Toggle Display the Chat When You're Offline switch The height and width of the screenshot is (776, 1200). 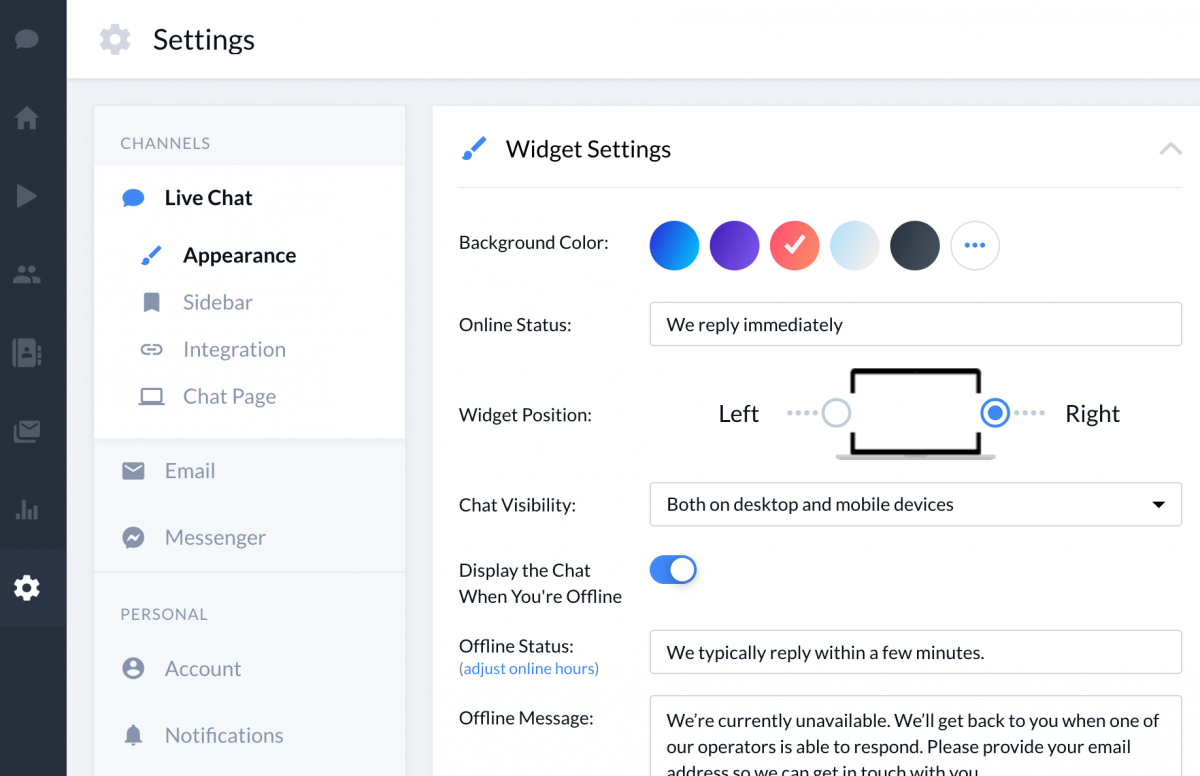673,570
